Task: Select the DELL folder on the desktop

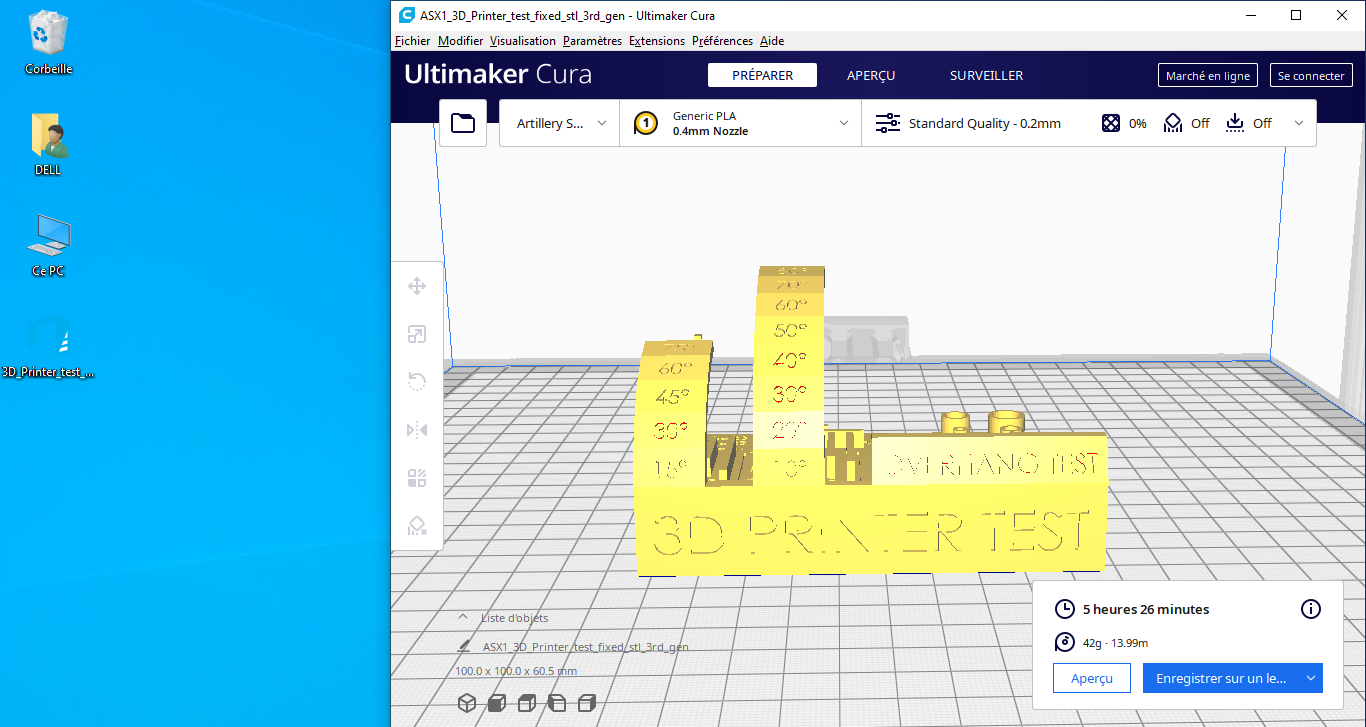Action: pyautogui.click(x=48, y=144)
